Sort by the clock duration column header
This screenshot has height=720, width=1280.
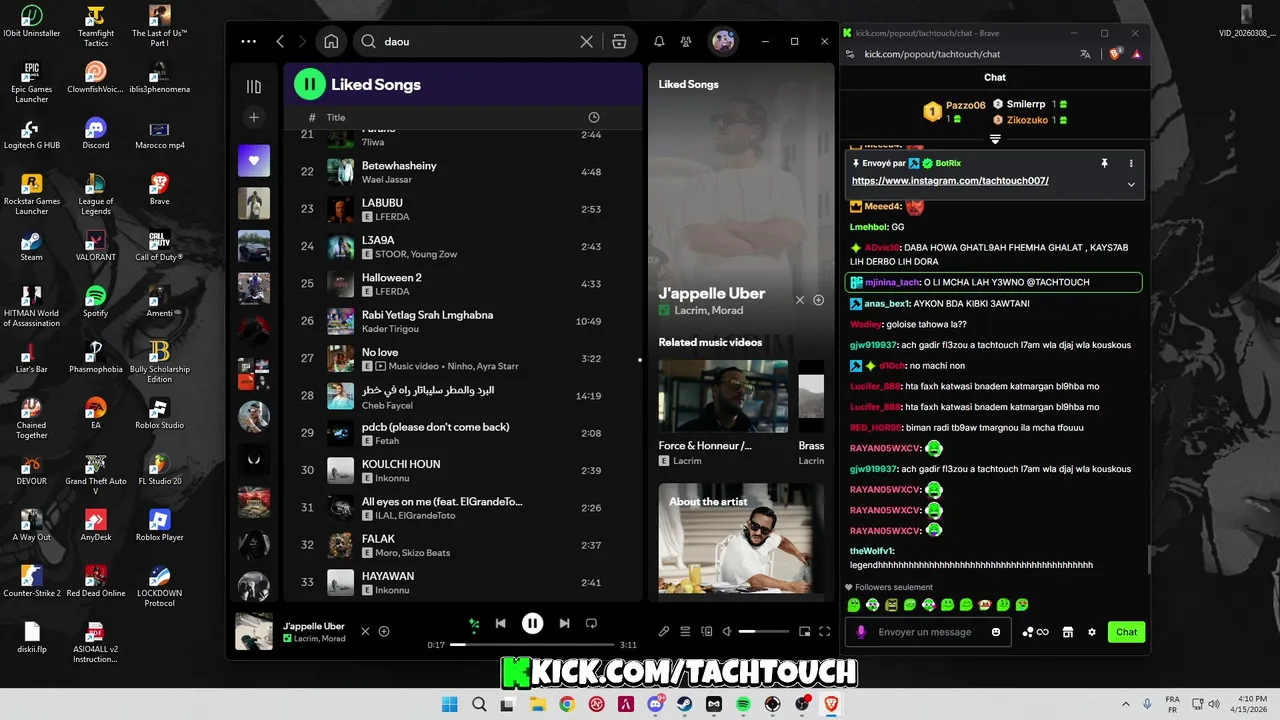click(x=594, y=117)
